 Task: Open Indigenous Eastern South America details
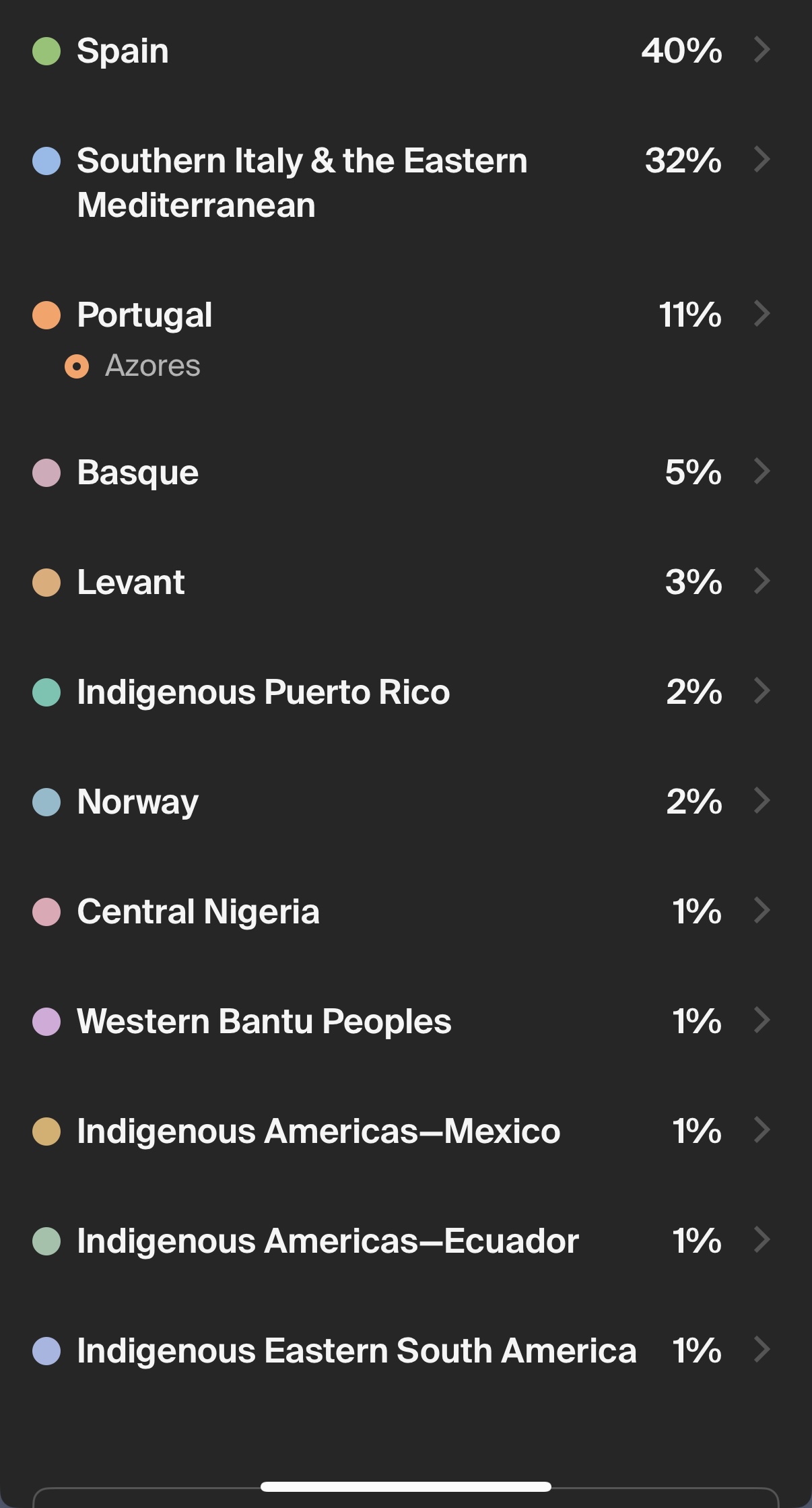[x=356, y=1350]
